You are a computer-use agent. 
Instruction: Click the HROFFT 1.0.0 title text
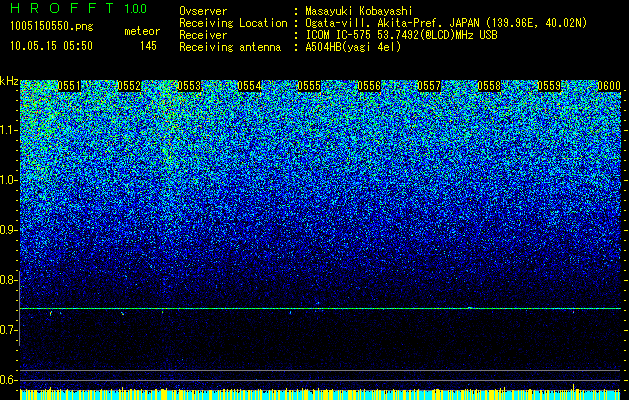78,8
